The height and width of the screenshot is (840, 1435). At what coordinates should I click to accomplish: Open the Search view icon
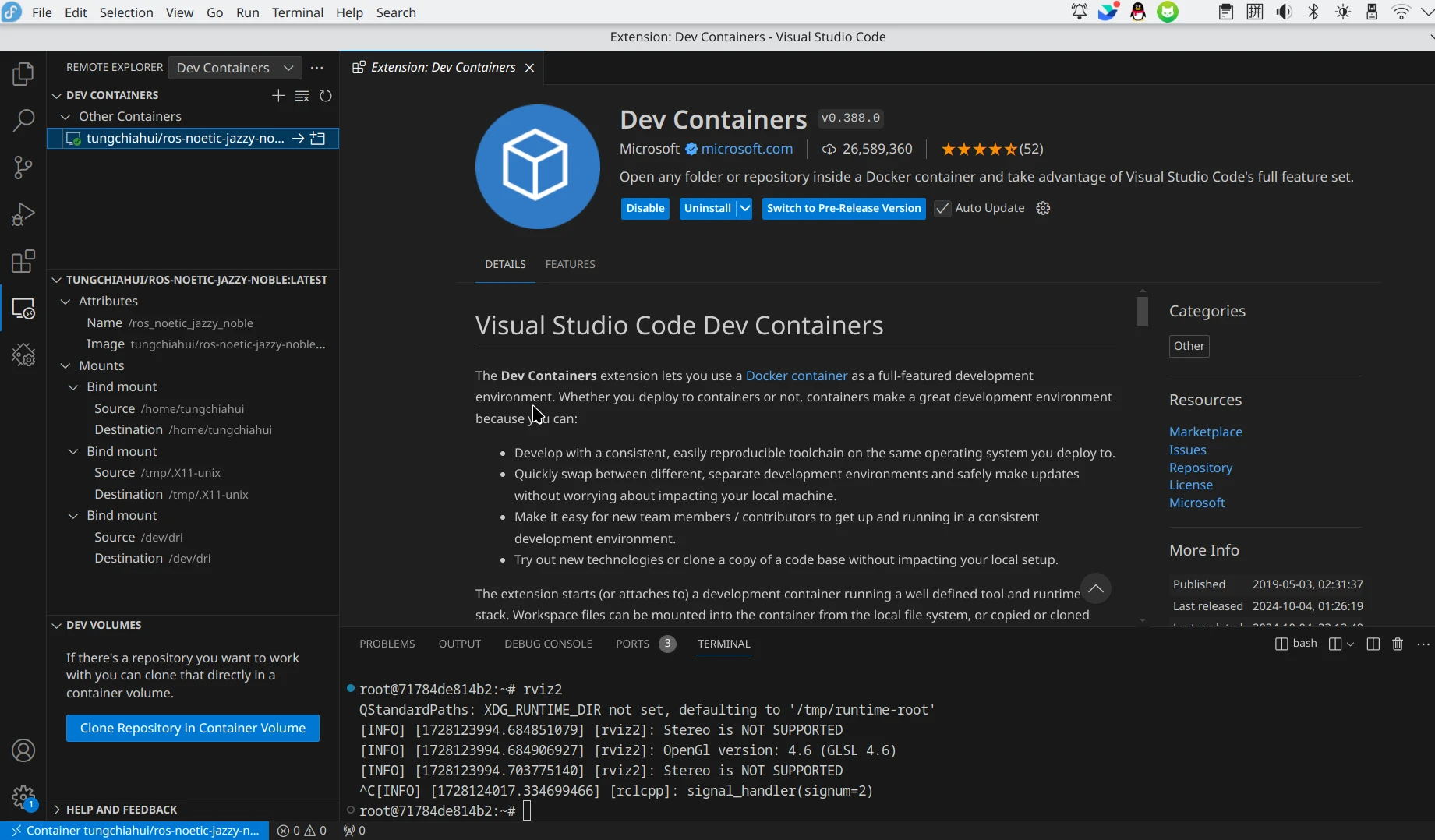coord(23,121)
